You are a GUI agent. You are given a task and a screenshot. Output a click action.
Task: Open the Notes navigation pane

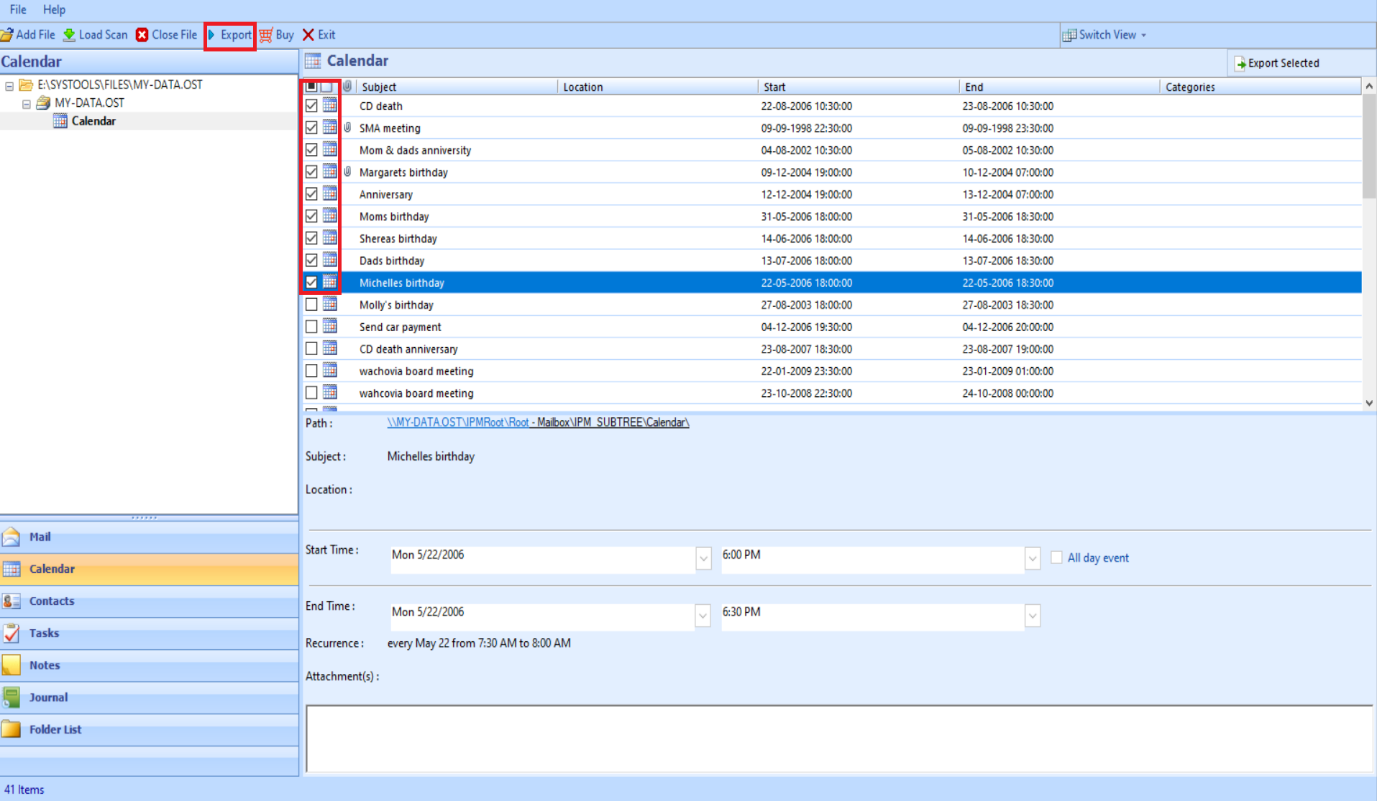pos(149,665)
